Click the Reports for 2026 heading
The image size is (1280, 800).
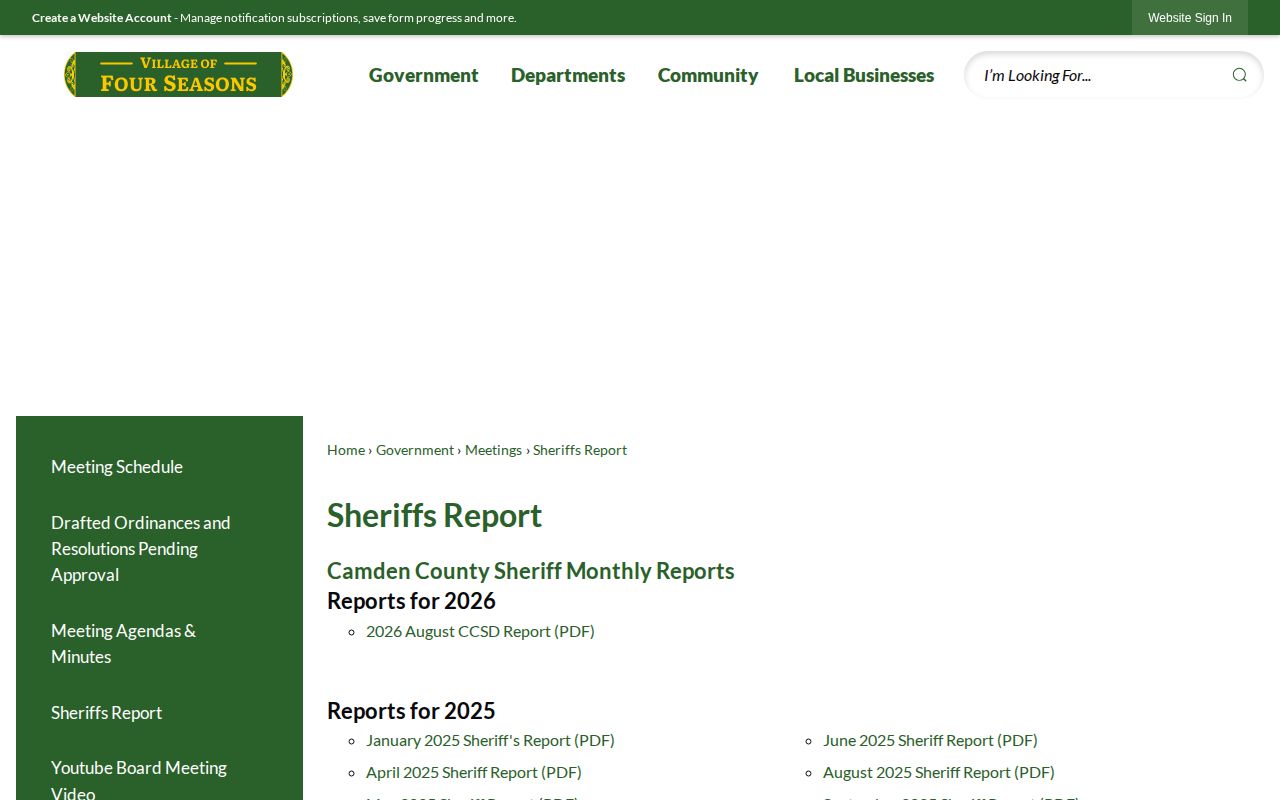click(411, 601)
